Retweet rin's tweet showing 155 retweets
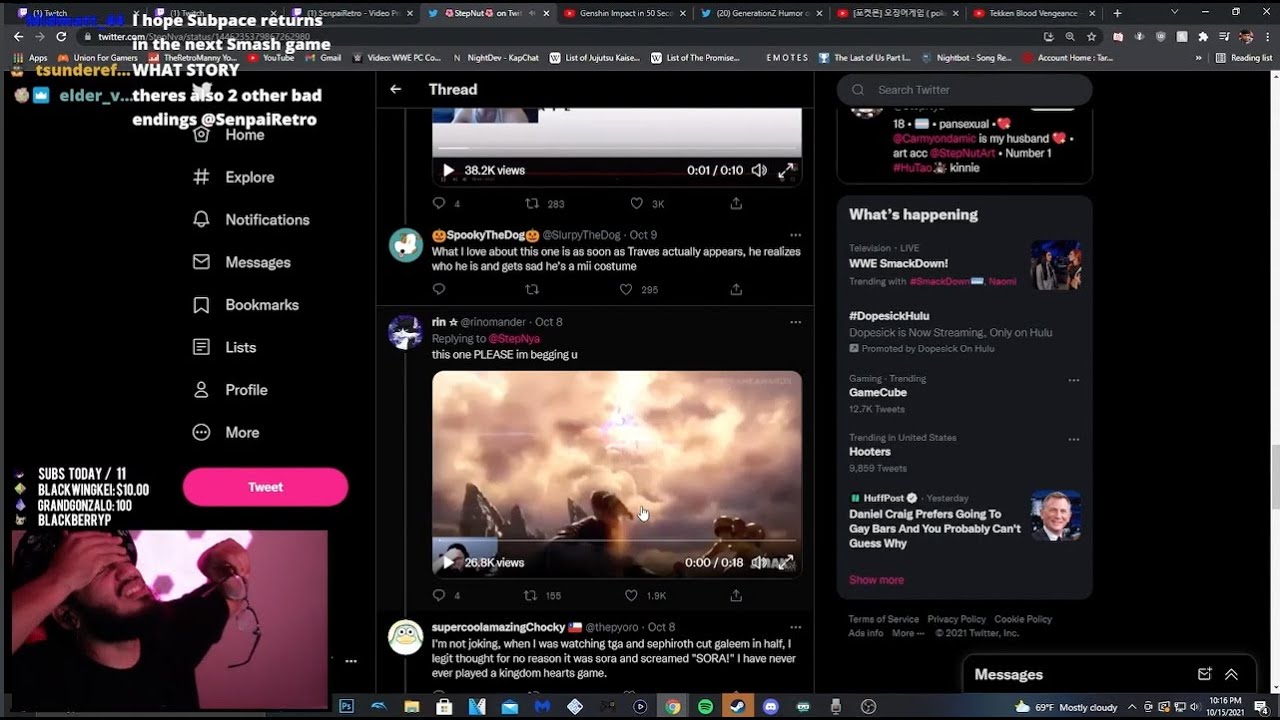Image resolution: width=1280 pixels, height=720 pixels. coord(532,595)
